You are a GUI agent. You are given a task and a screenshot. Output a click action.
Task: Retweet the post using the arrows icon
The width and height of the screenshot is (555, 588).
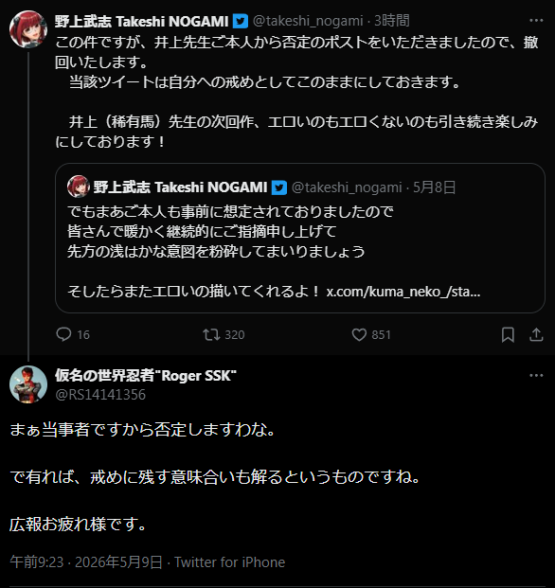click(212, 334)
